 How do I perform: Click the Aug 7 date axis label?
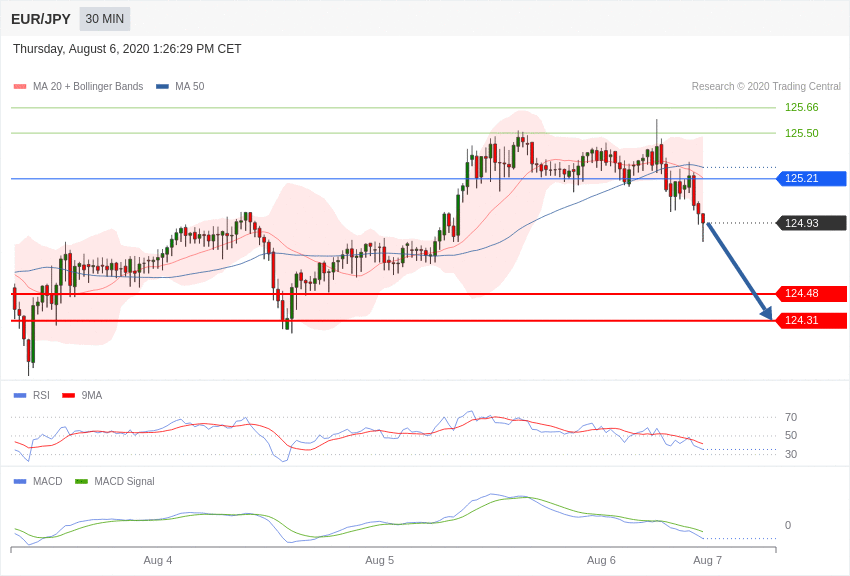click(x=707, y=560)
